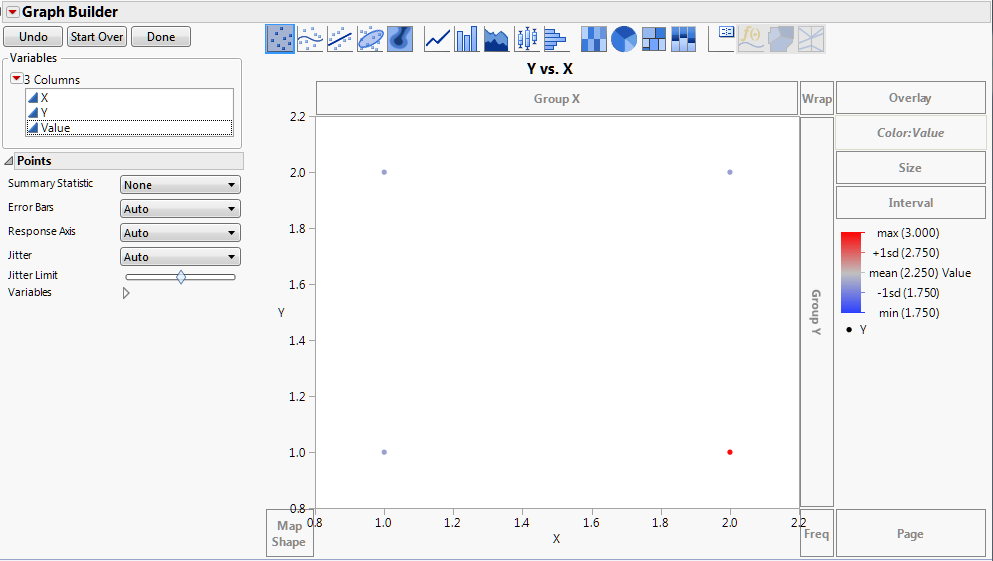This screenshot has height=561, width=993.
Task: Select the Line chart icon
Action: [x=437, y=39]
